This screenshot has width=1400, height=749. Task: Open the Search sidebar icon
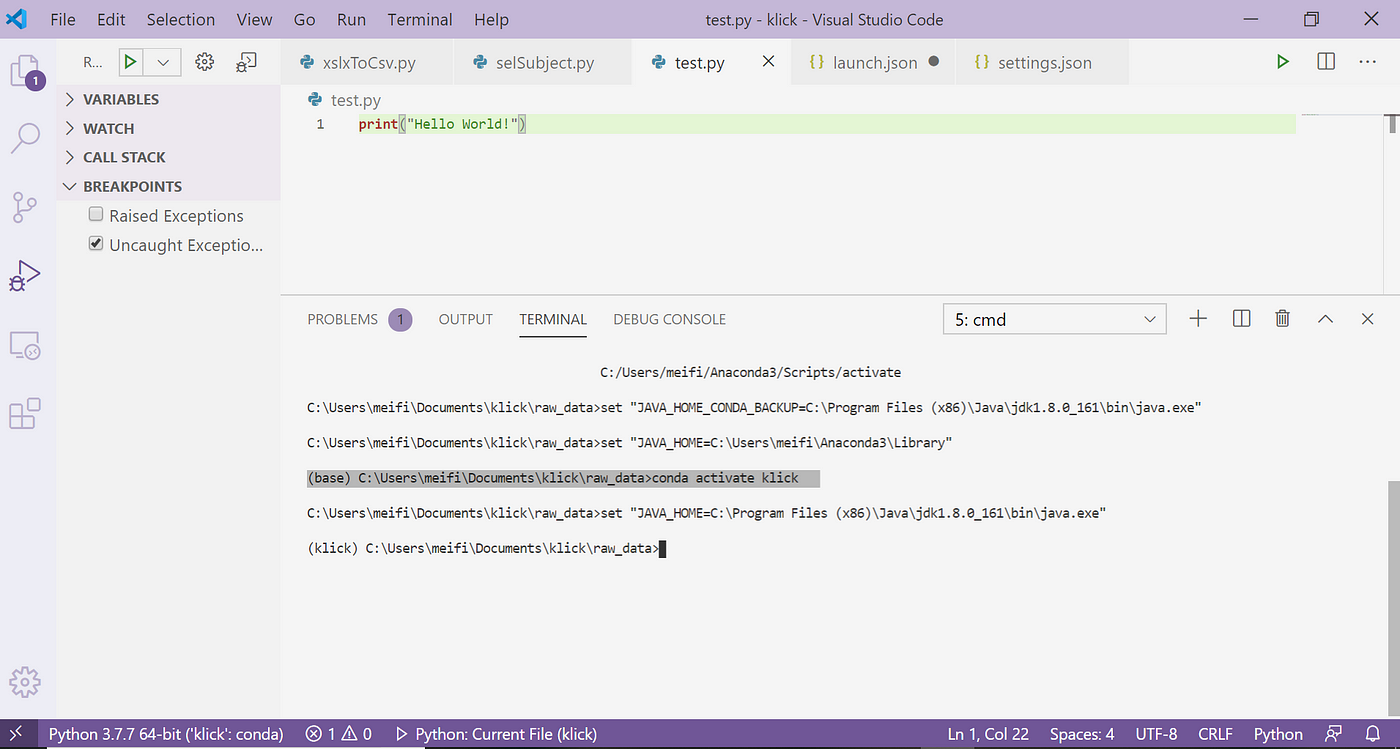pyautogui.click(x=25, y=139)
